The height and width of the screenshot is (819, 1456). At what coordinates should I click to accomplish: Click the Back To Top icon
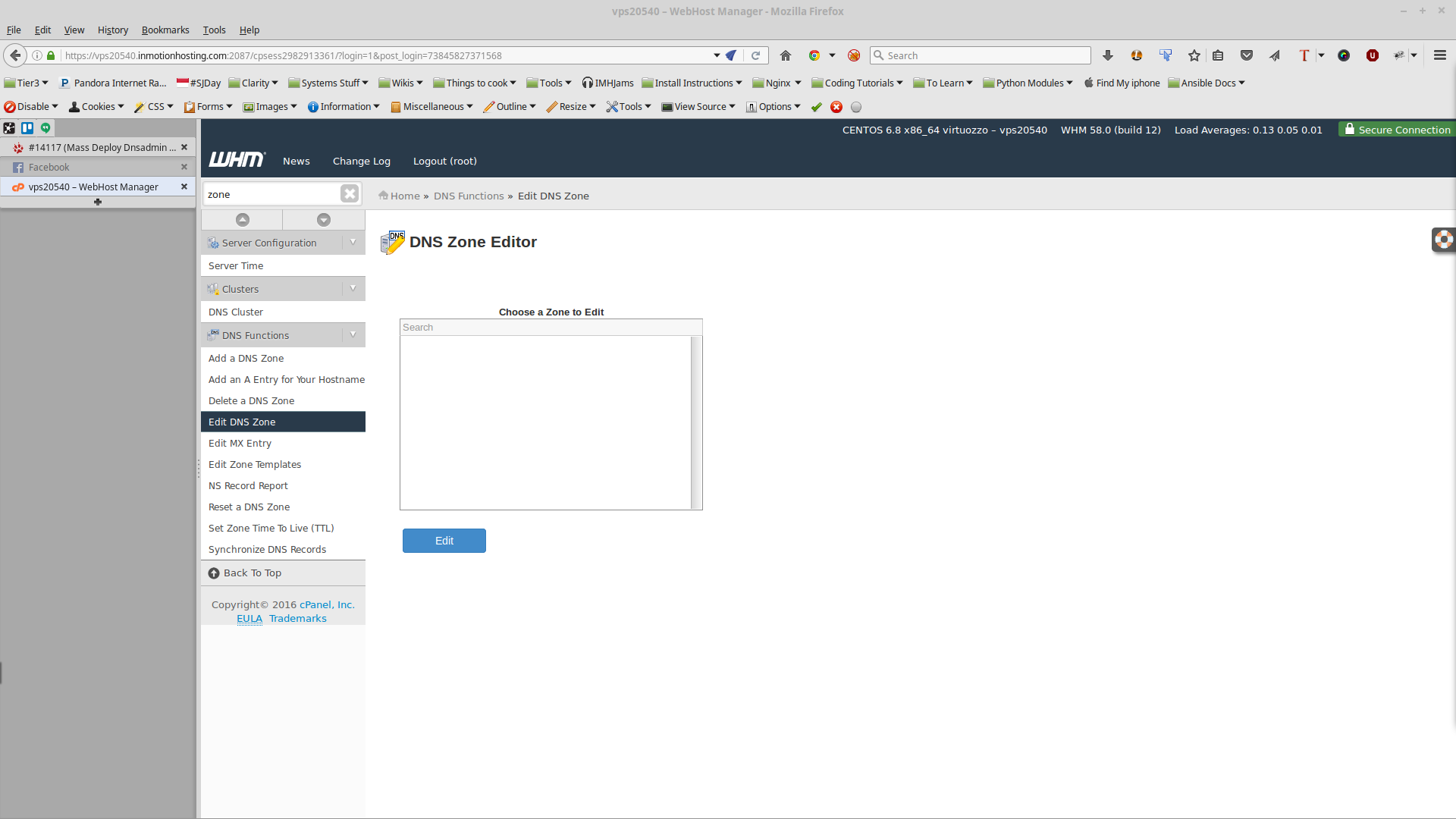point(214,573)
